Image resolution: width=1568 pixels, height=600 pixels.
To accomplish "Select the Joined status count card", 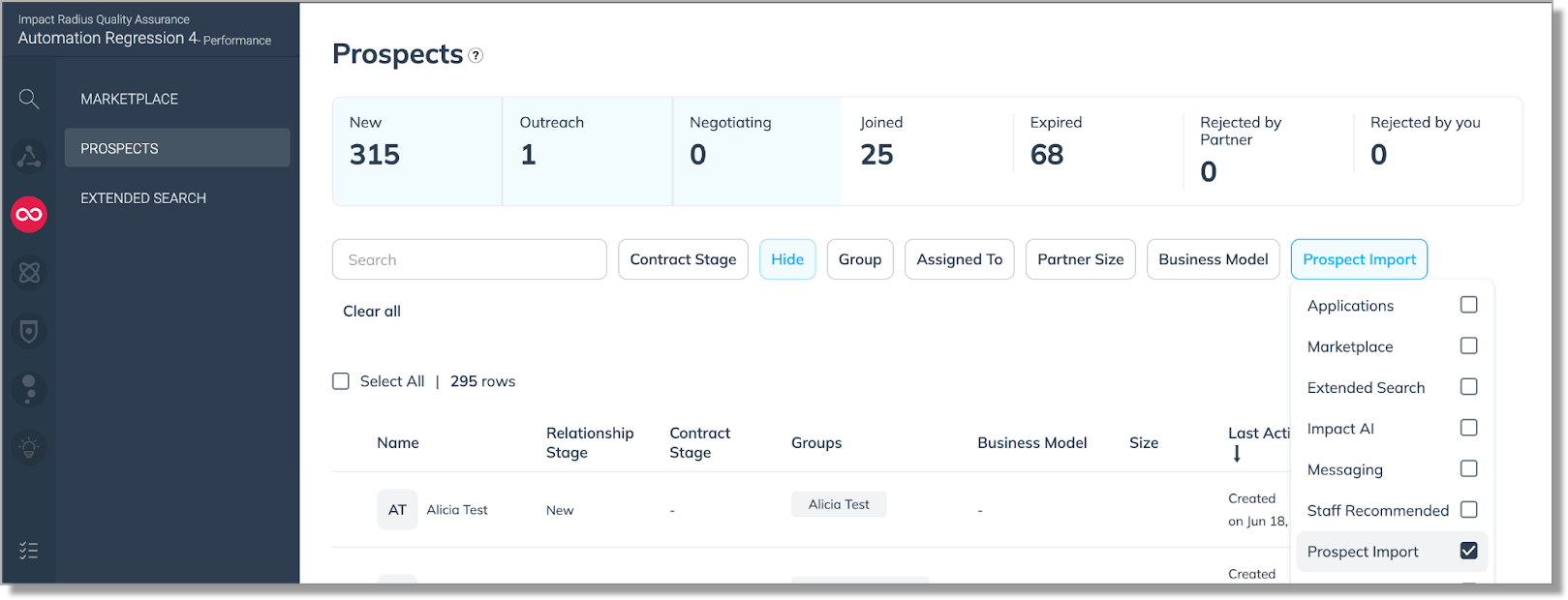I will (926, 150).
